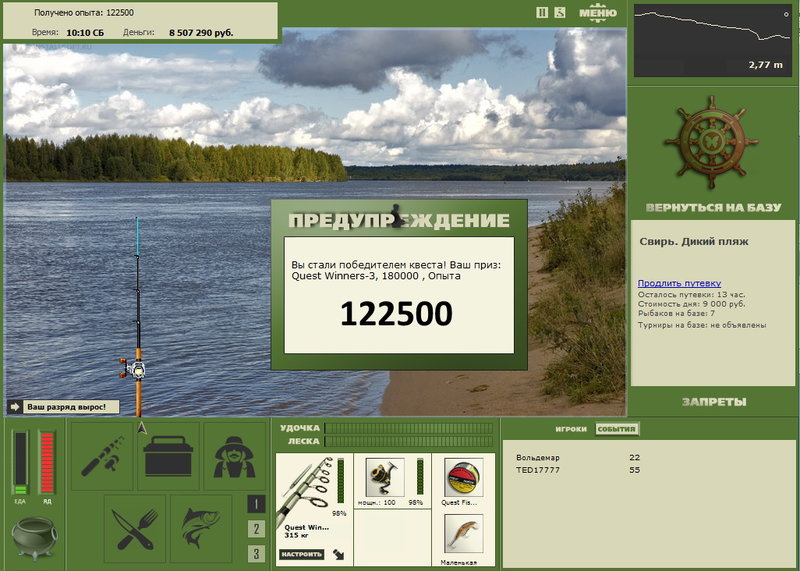
Task: Click the Рыбаков на базе: 7 line
Action: tap(676, 313)
